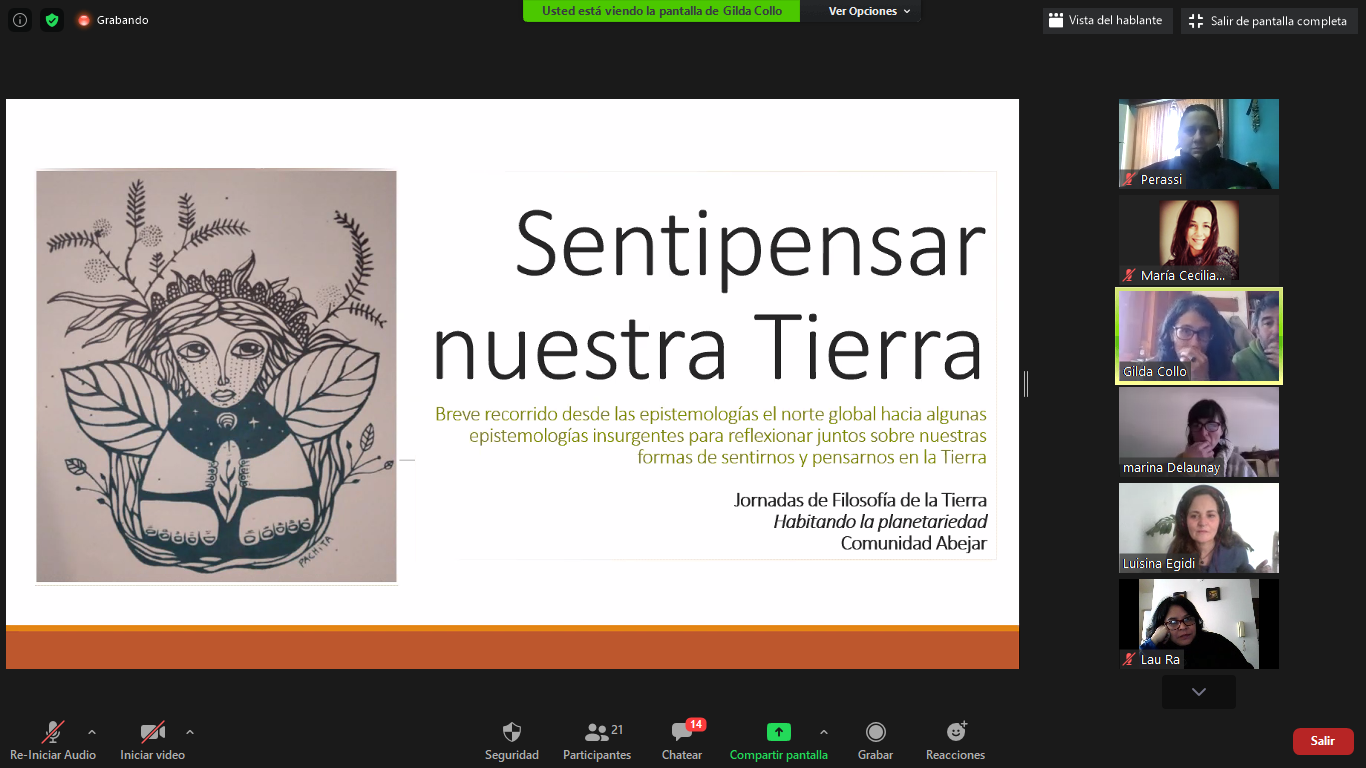Start recording with the Grabar icon
1366x768 pixels.
875,732
